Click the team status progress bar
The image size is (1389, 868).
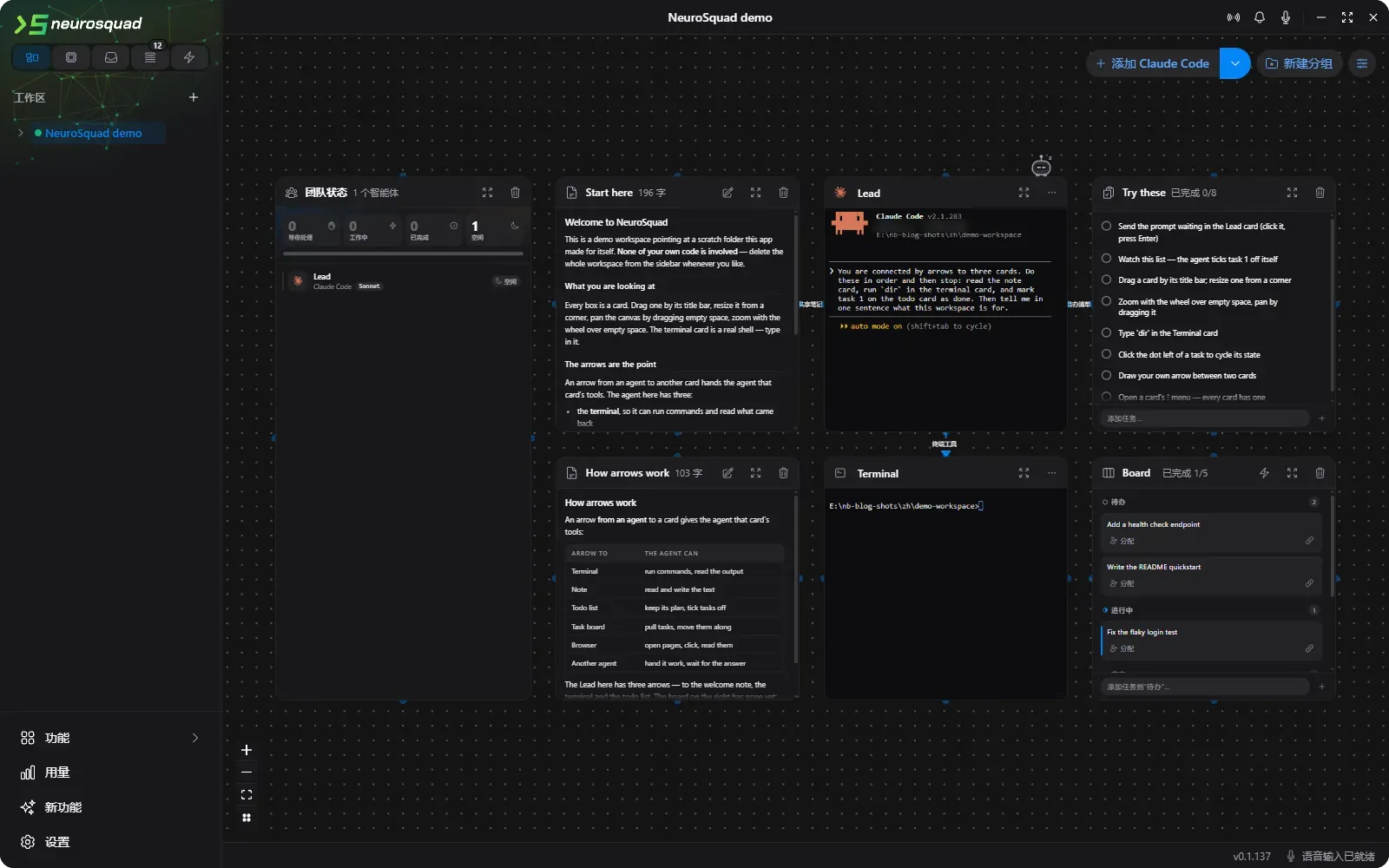coord(403,253)
